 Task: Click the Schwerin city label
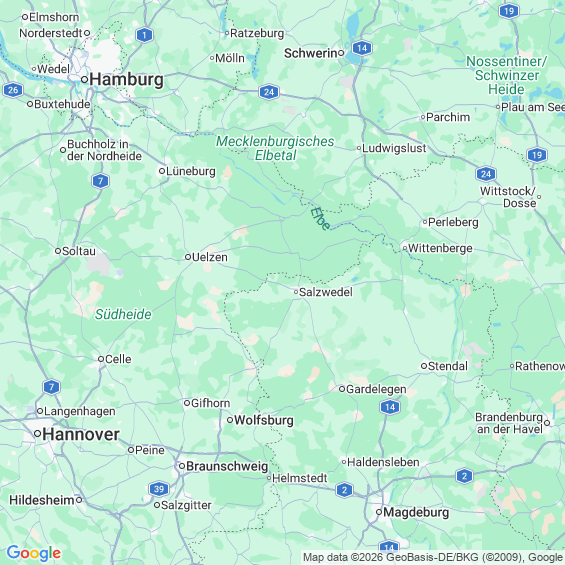coord(311,53)
